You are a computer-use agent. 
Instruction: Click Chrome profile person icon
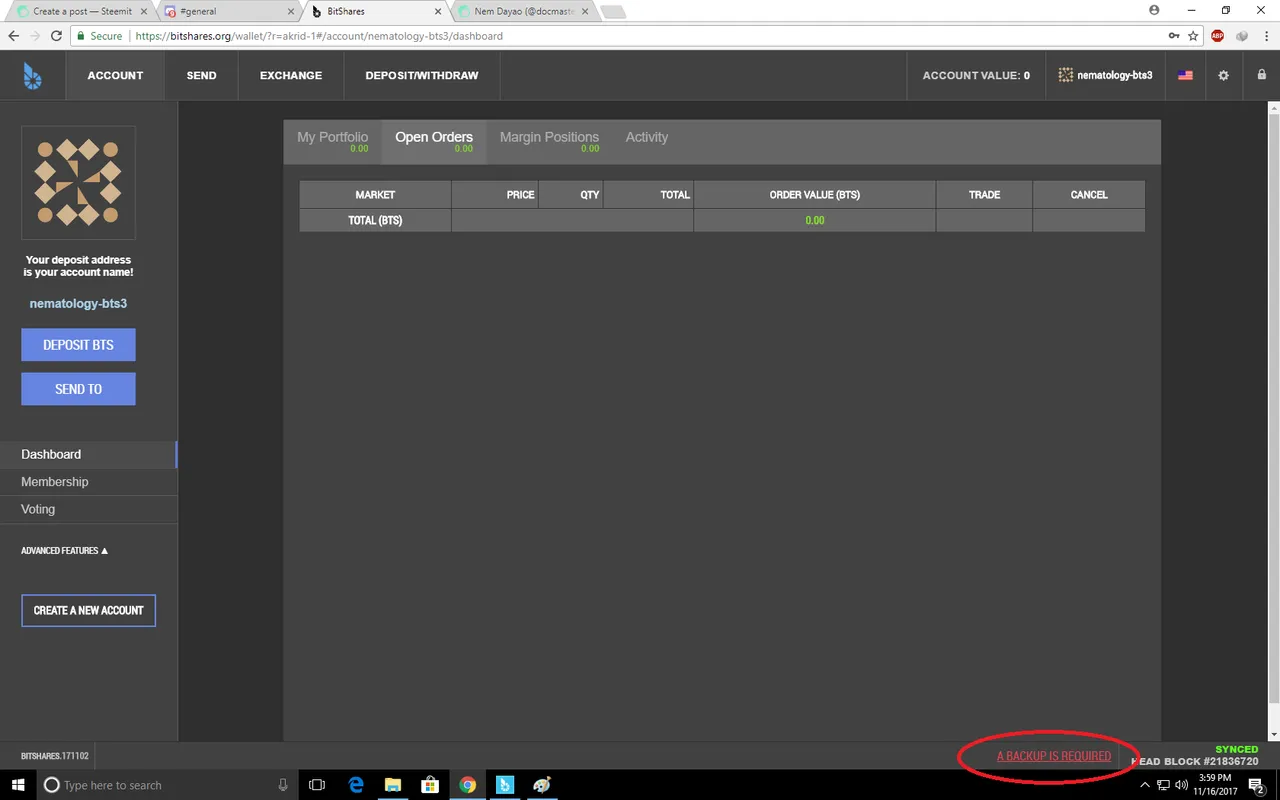click(1155, 10)
